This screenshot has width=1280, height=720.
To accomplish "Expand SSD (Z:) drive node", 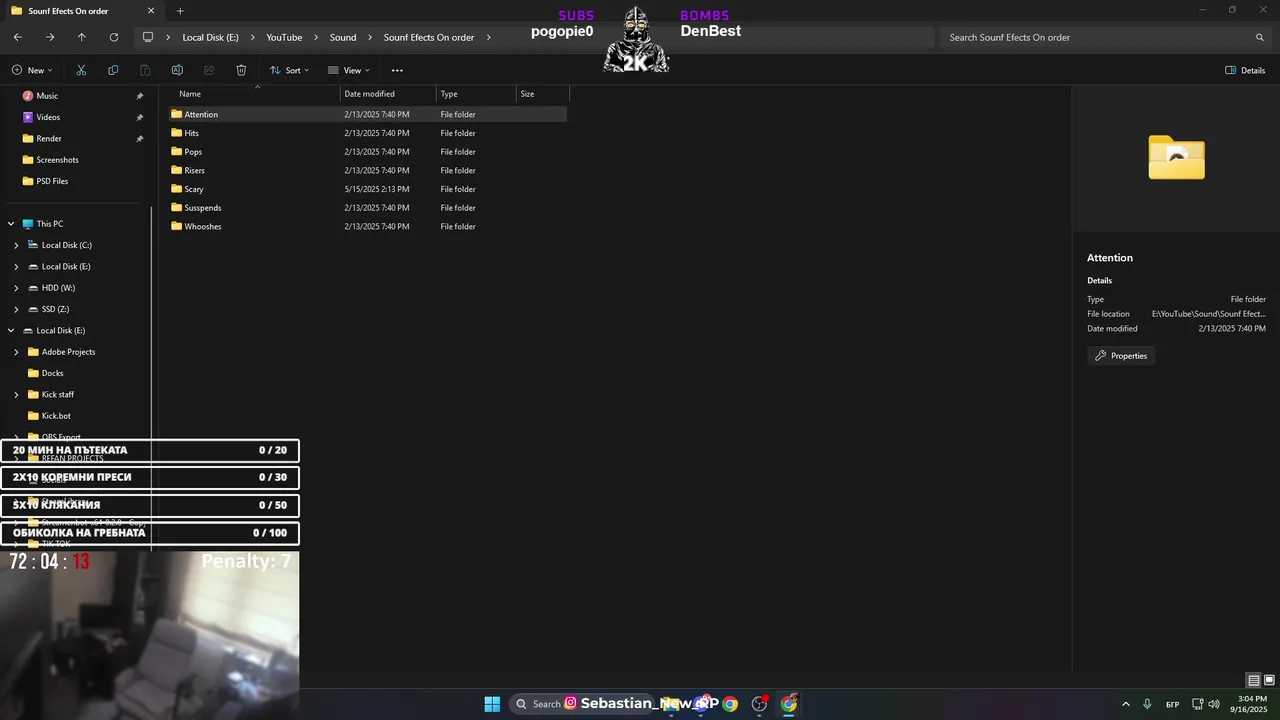I will pos(16,309).
